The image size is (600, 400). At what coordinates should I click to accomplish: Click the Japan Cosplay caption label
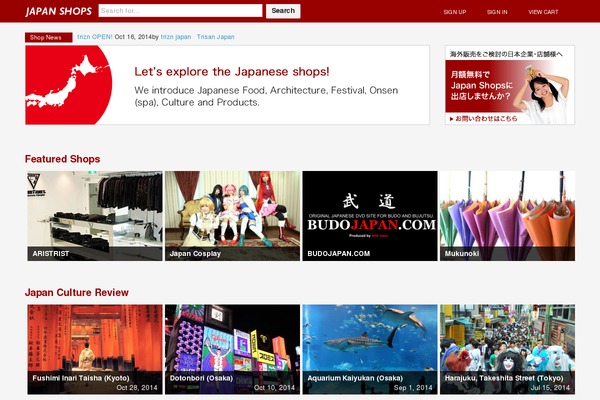[195, 253]
